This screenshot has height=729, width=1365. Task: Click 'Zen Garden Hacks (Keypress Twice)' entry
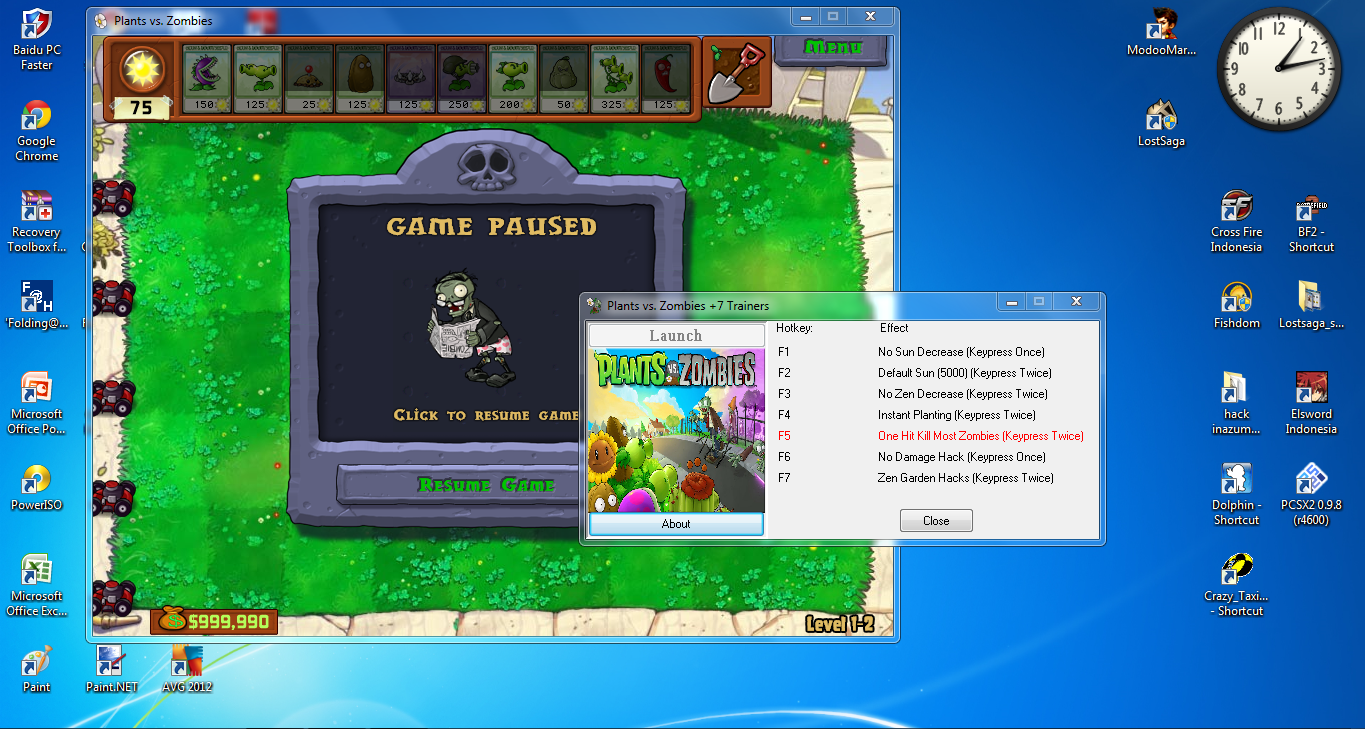(x=965, y=478)
